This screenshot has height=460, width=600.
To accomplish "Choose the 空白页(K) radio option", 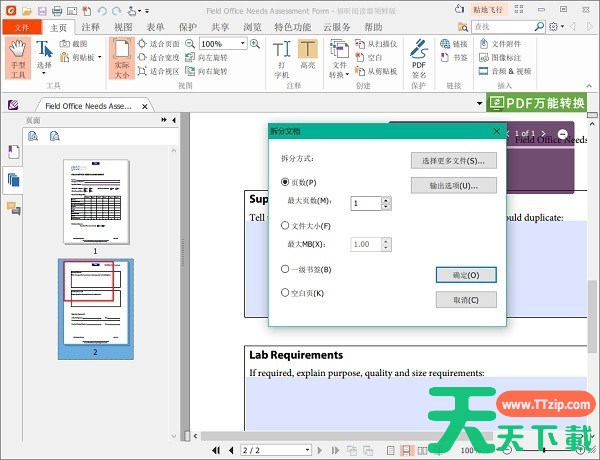I will 286,292.
